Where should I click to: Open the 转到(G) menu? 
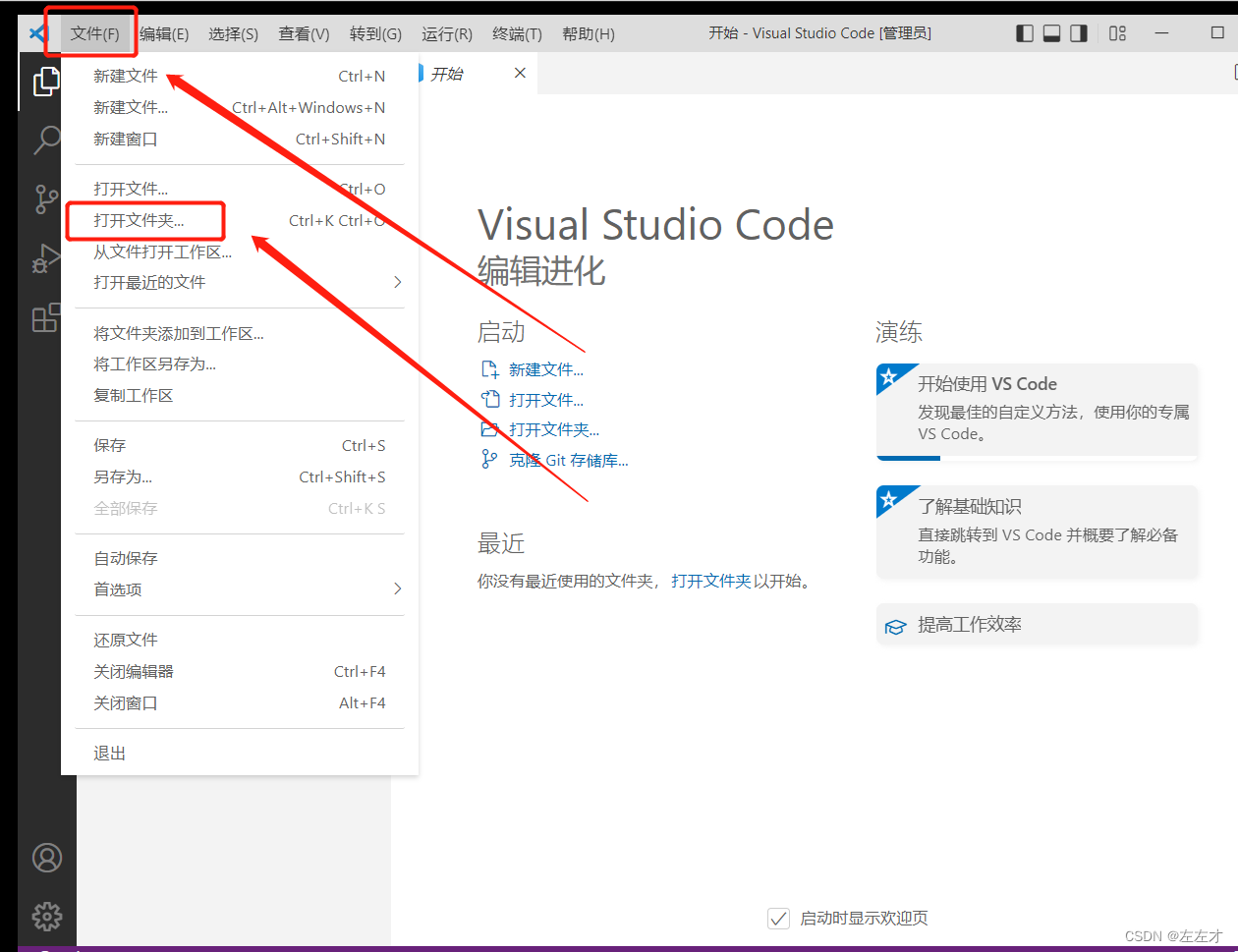coord(375,33)
